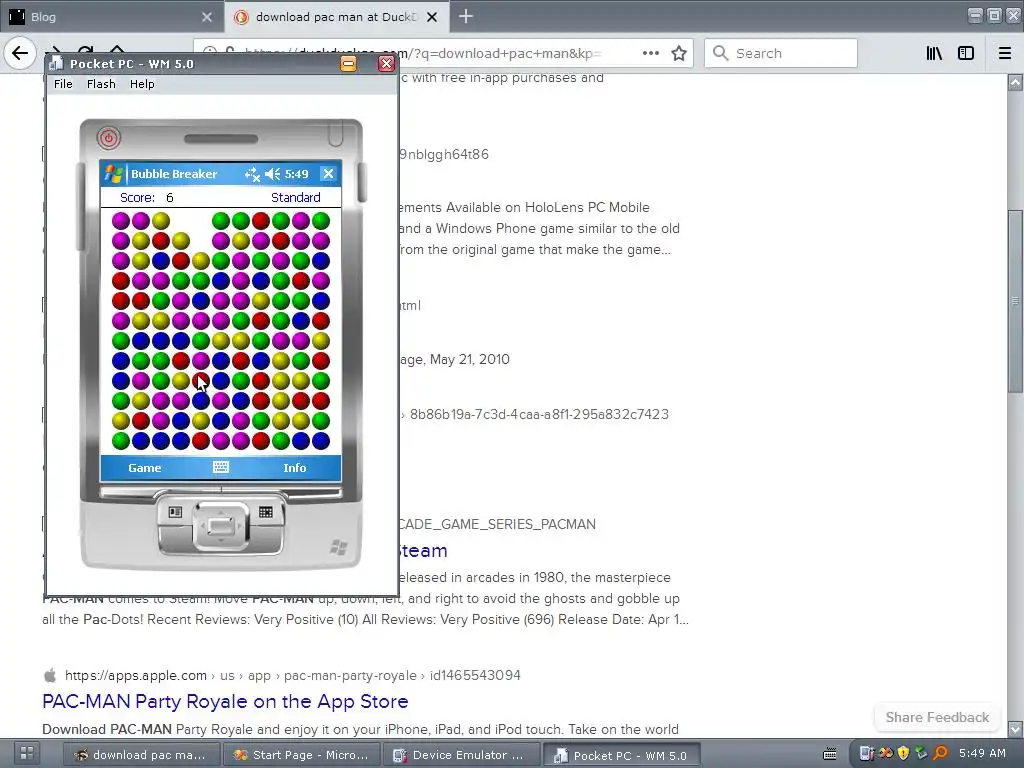Close Bubble Breaker with the X button
The image size is (1024, 768).
point(328,174)
